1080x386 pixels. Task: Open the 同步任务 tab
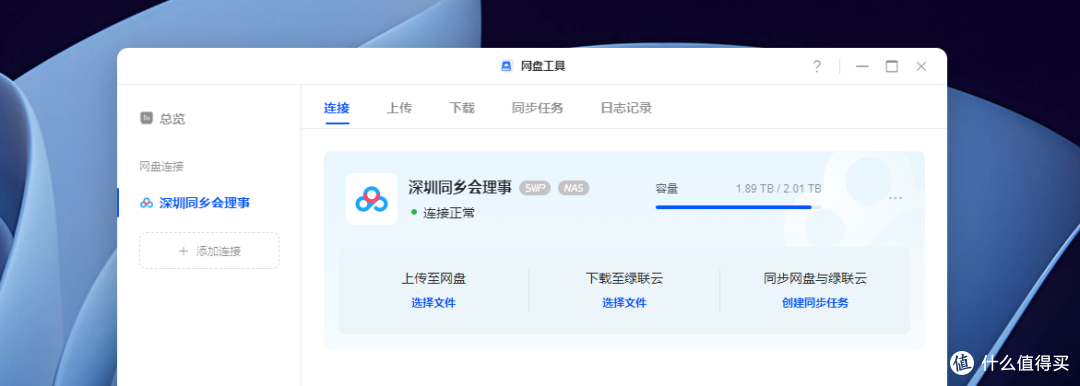pyautogui.click(x=537, y=108)
